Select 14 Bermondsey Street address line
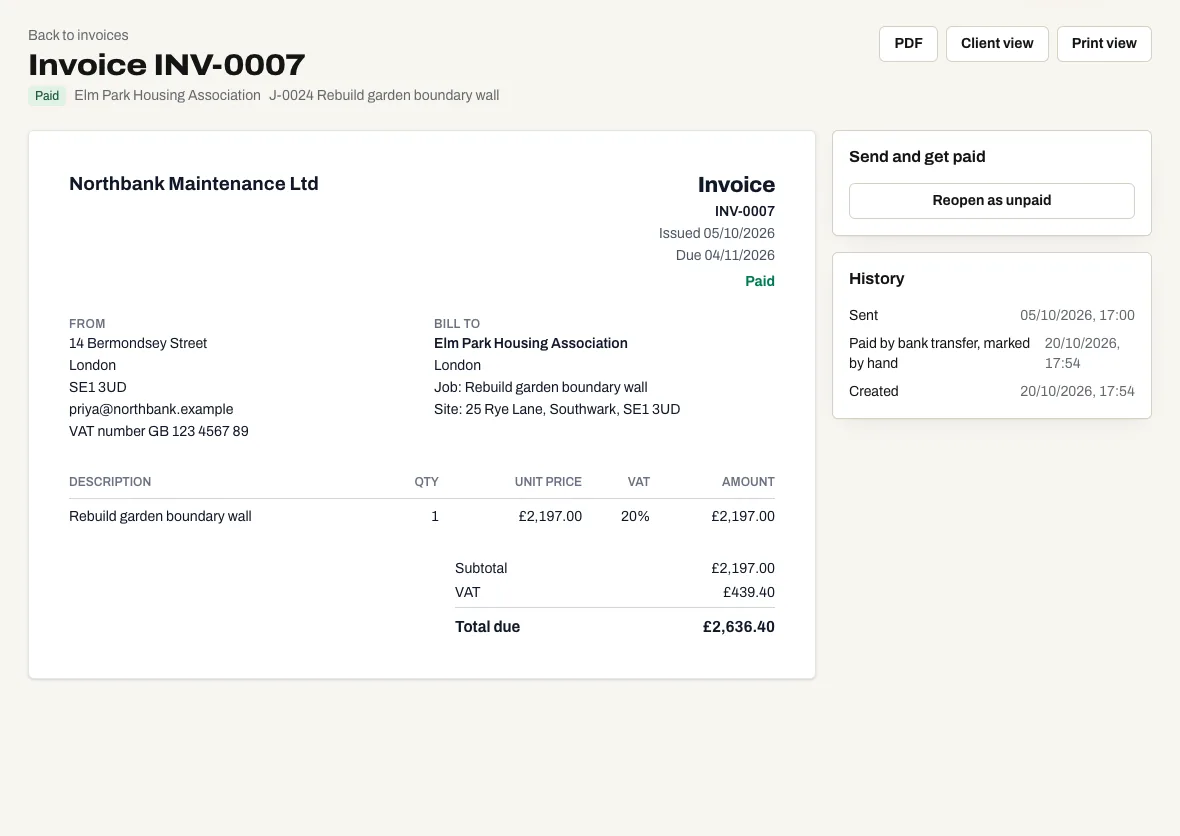The image size is (1180, 836). (138, 343)
